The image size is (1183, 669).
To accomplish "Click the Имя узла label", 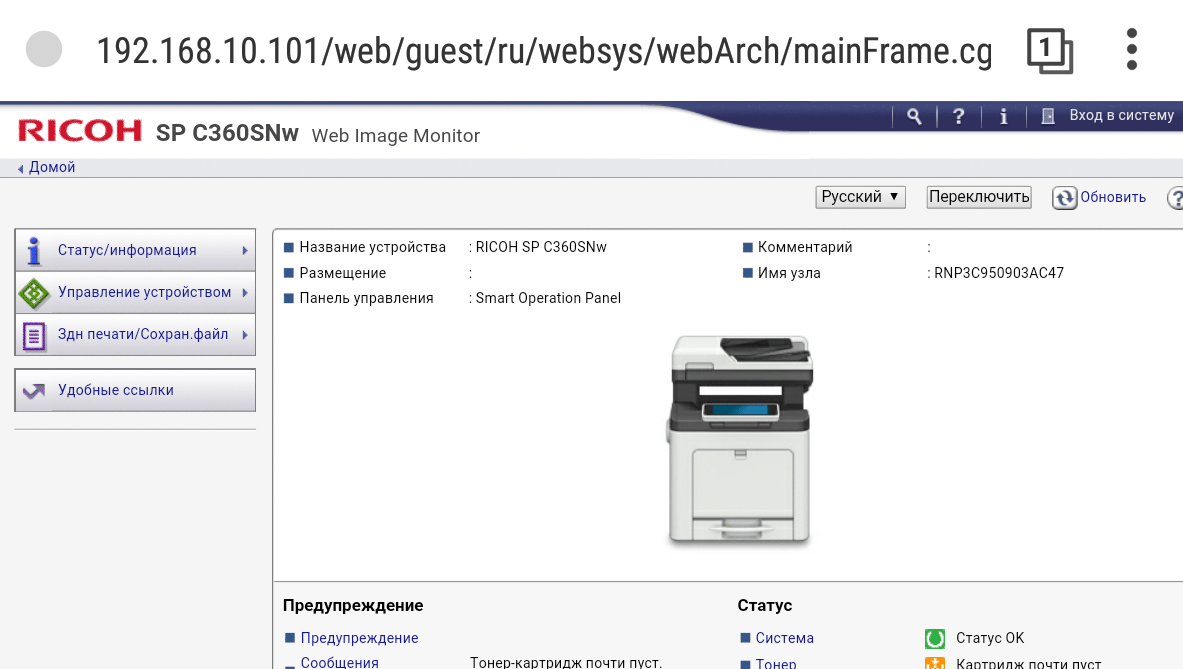I will click(788, 273).
